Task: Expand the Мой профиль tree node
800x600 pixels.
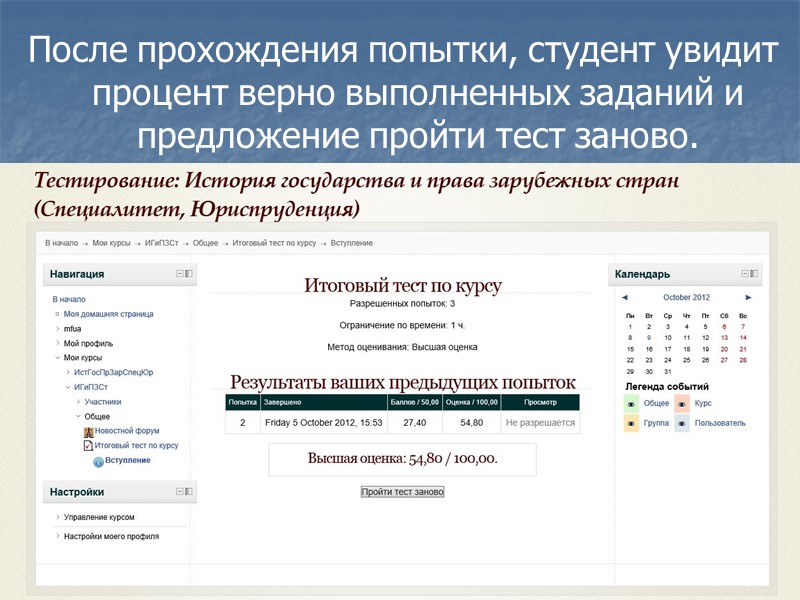Action: [x=58, y=343]
